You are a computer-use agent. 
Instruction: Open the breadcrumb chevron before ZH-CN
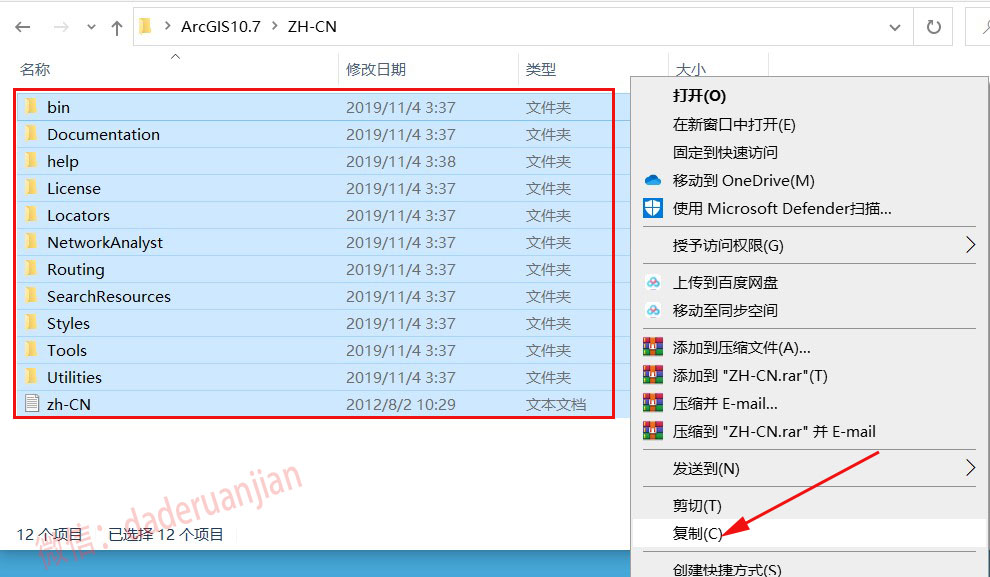pyautogui.click(x=275, y=27)
